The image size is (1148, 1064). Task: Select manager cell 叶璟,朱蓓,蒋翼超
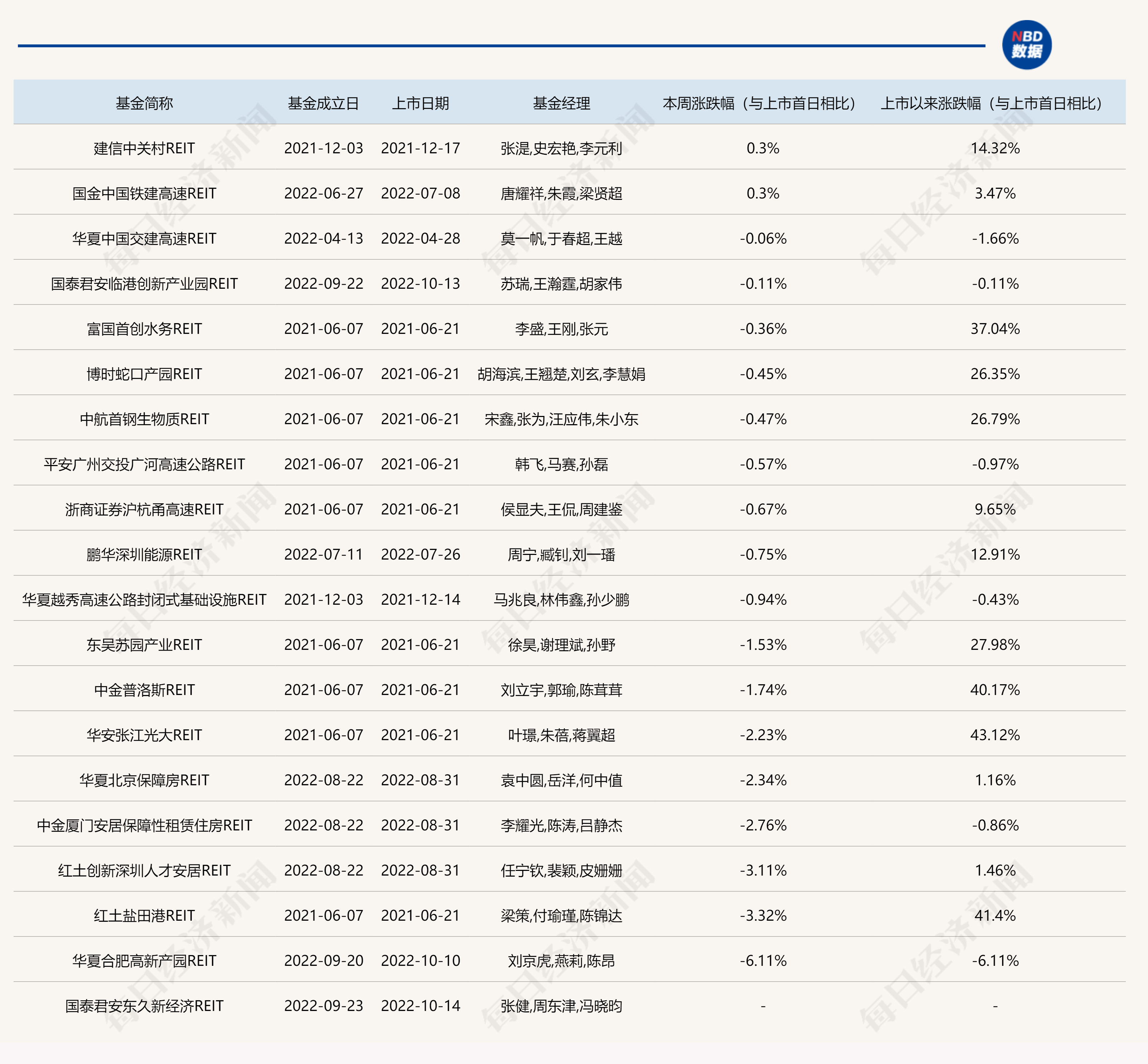(561, 735)
